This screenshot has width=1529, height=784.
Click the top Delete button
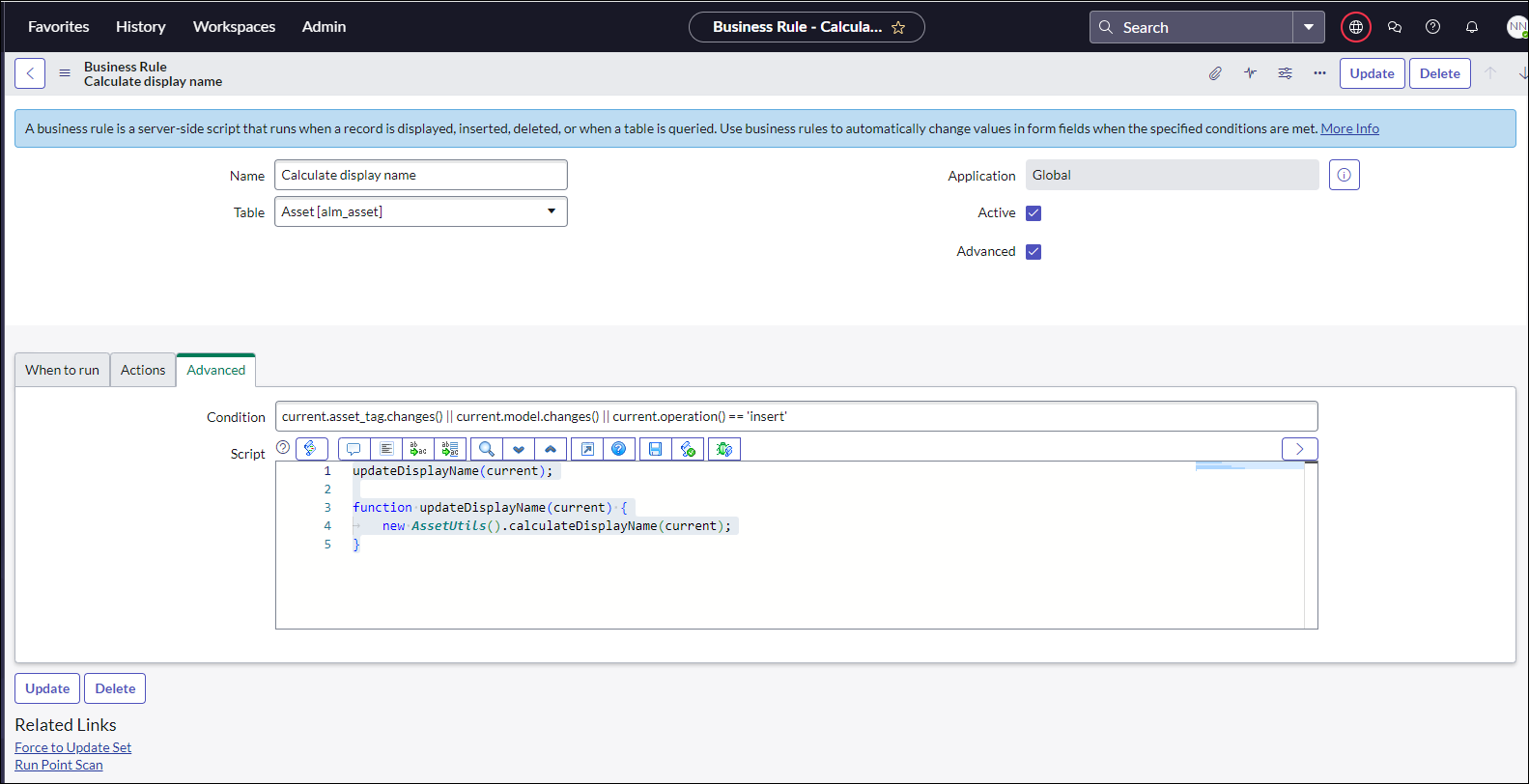[x=1440, y=73]
